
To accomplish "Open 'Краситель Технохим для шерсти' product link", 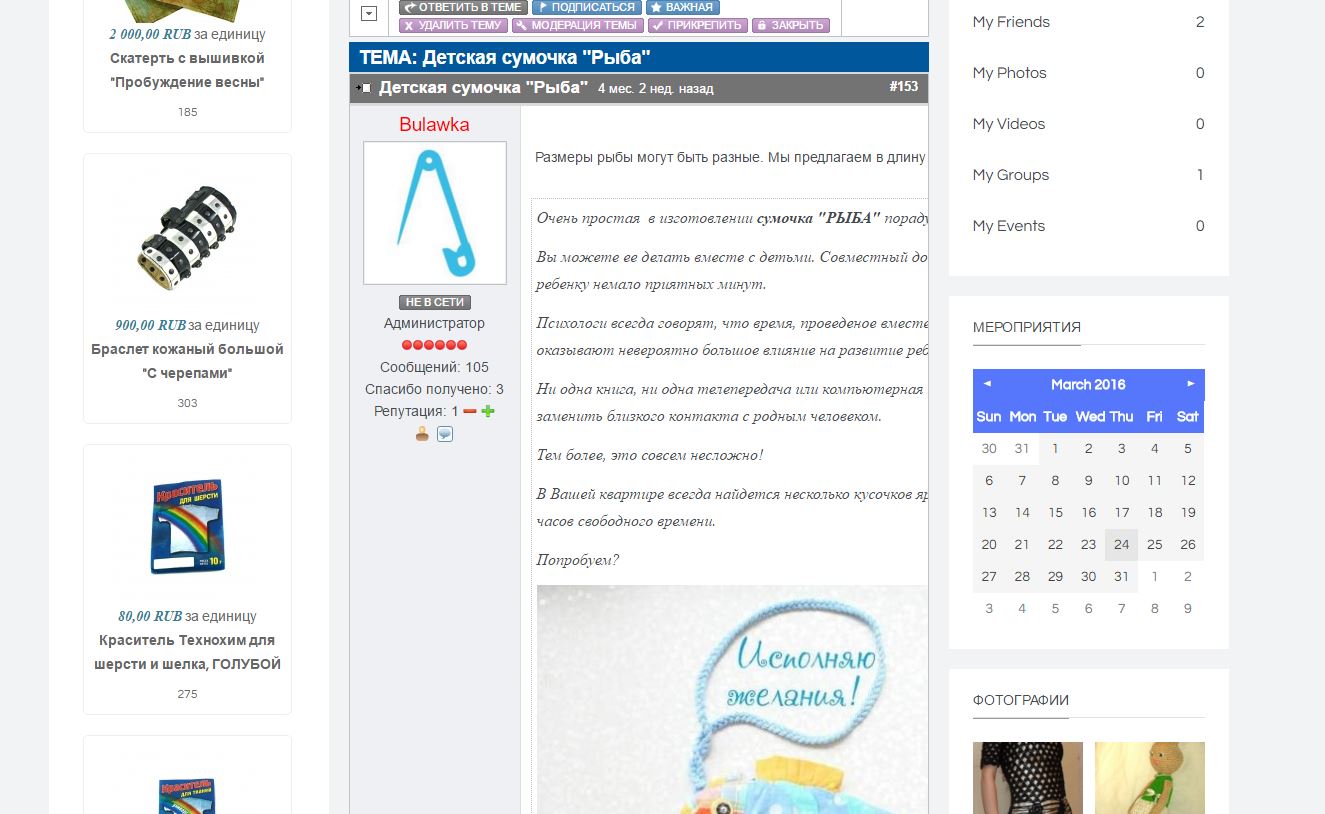I will [187, 652].
